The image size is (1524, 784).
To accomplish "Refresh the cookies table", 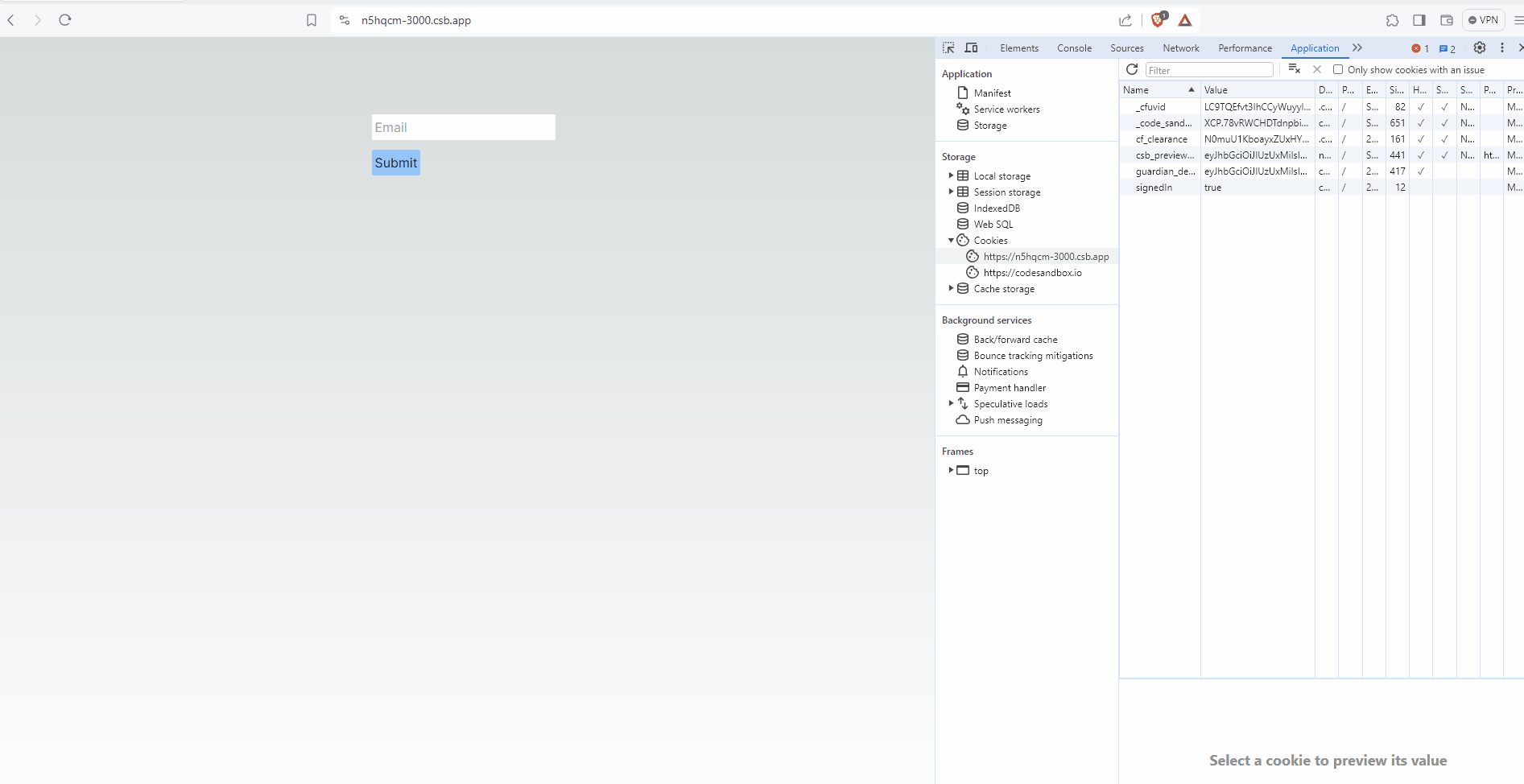I will tap(1132, 70).
